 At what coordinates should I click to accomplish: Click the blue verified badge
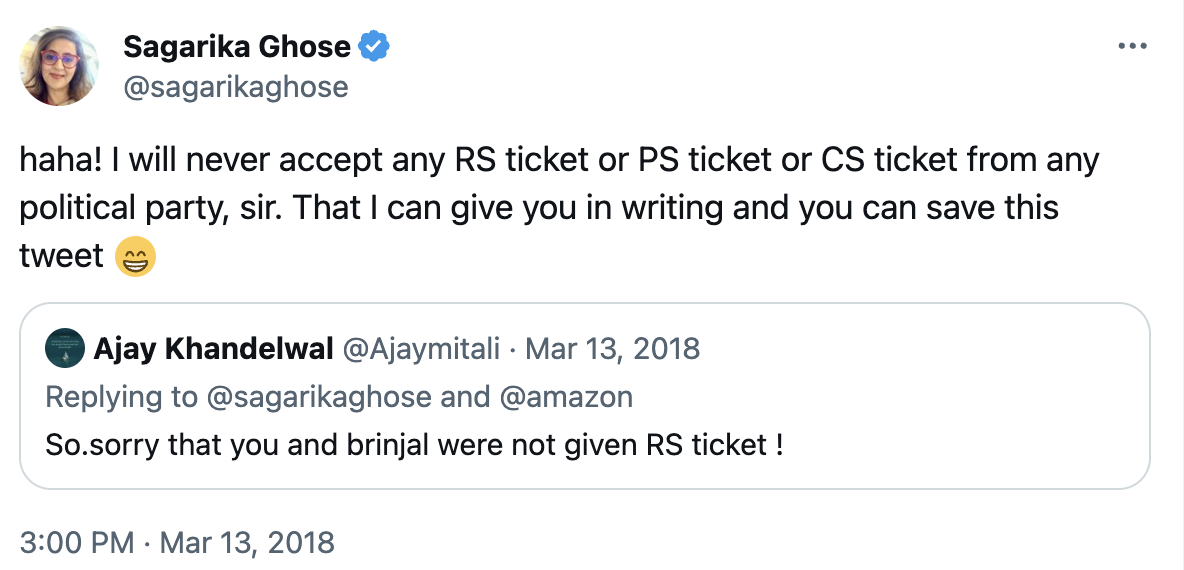[375, 46]
